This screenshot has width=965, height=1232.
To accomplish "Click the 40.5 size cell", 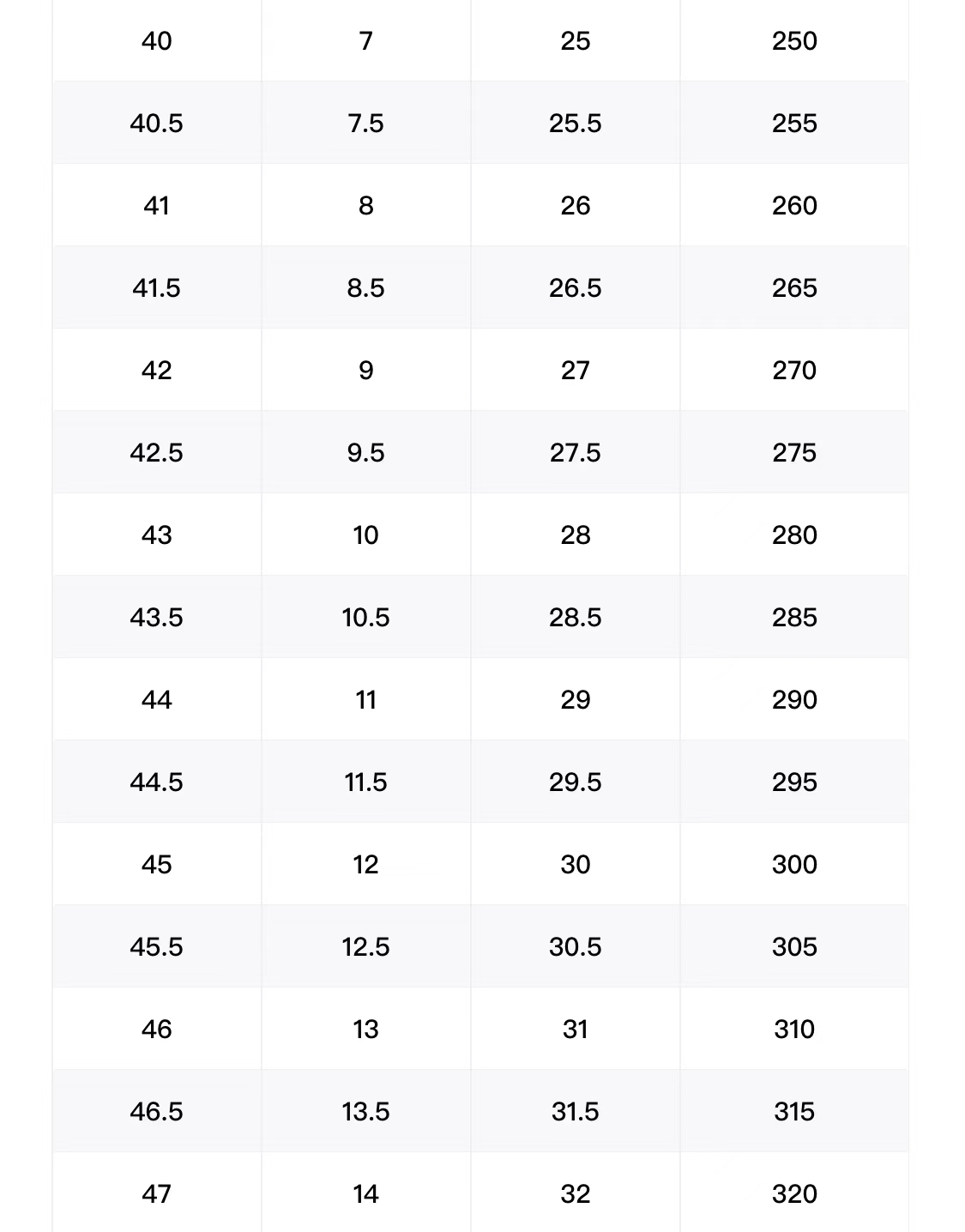I will 157,123.
